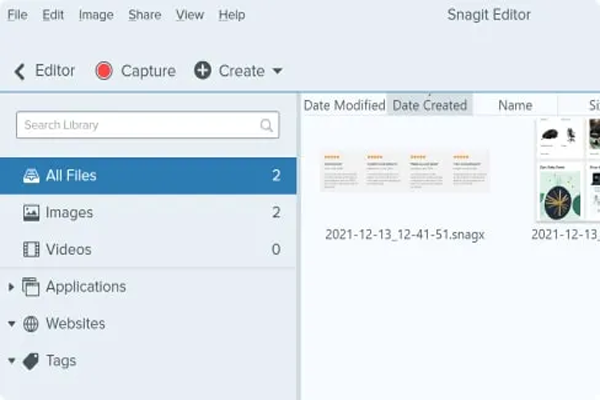Open the Create dropdown arrow
The height and width of the screenshot is (400, 600).
pyautogui.click(x=277, y=71)
